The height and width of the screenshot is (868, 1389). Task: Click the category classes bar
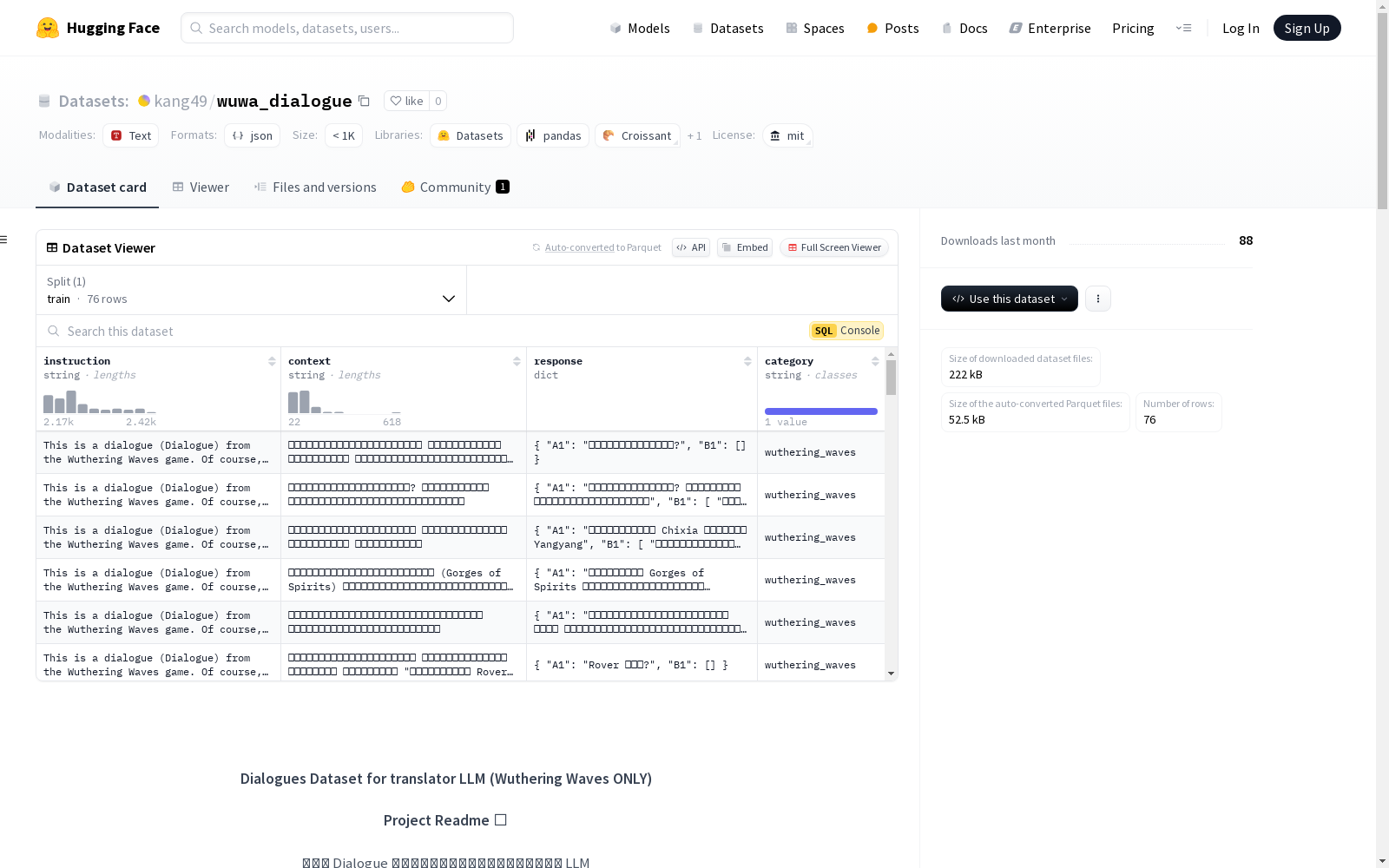(821, 411)
